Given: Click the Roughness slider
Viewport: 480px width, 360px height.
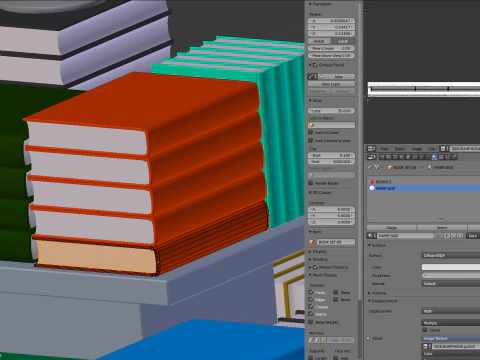Looking at the screenshot, I should tap(451, 275).
